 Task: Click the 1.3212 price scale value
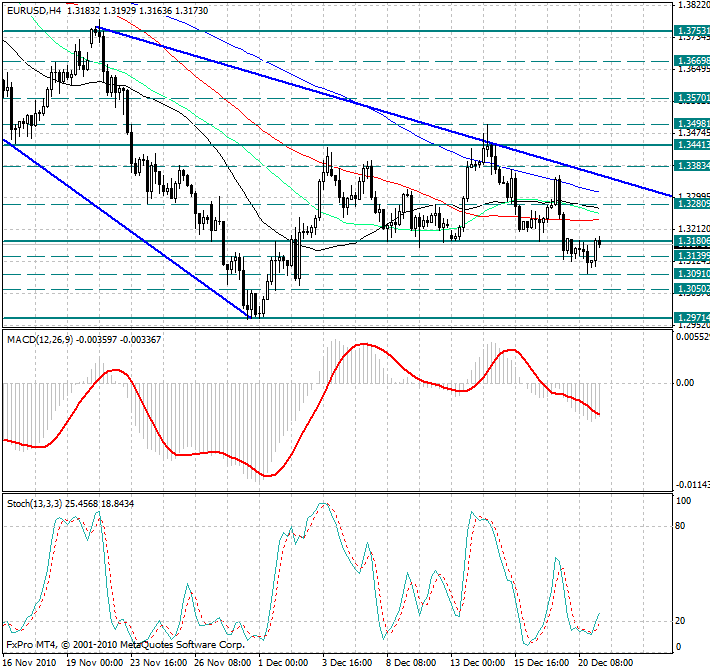[x=693, y=229]
